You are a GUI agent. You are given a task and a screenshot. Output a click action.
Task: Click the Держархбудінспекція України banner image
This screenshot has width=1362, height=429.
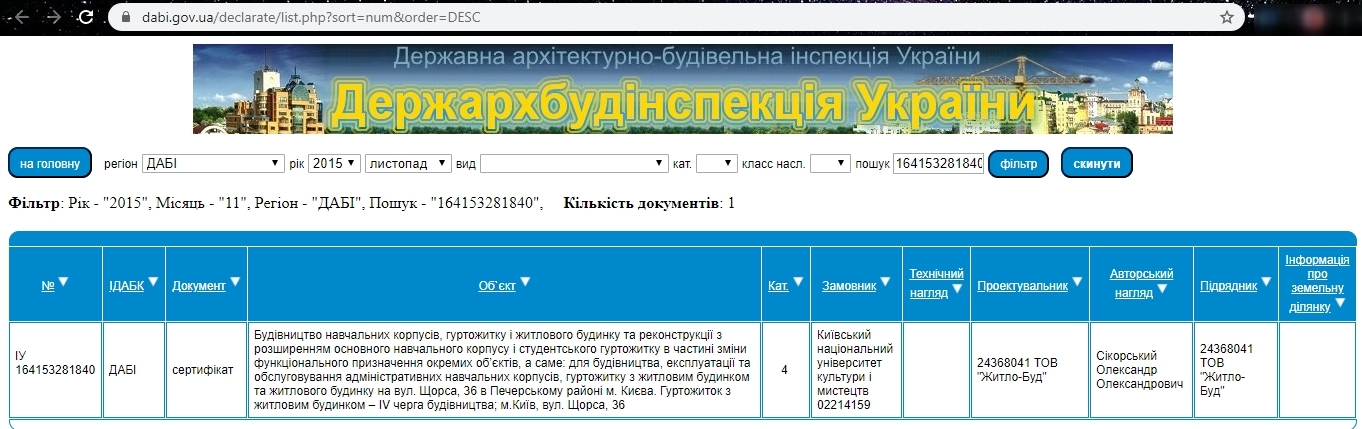pos(683,89)
